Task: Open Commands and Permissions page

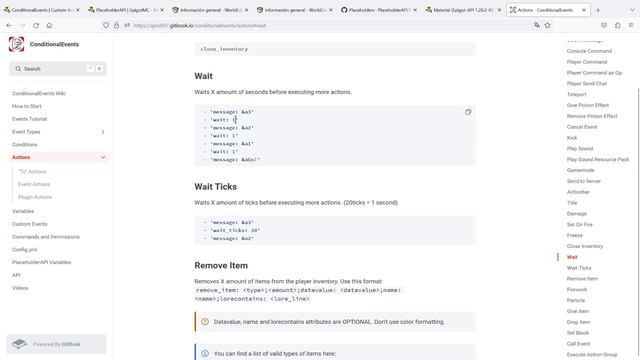Action: coord(46,237)
